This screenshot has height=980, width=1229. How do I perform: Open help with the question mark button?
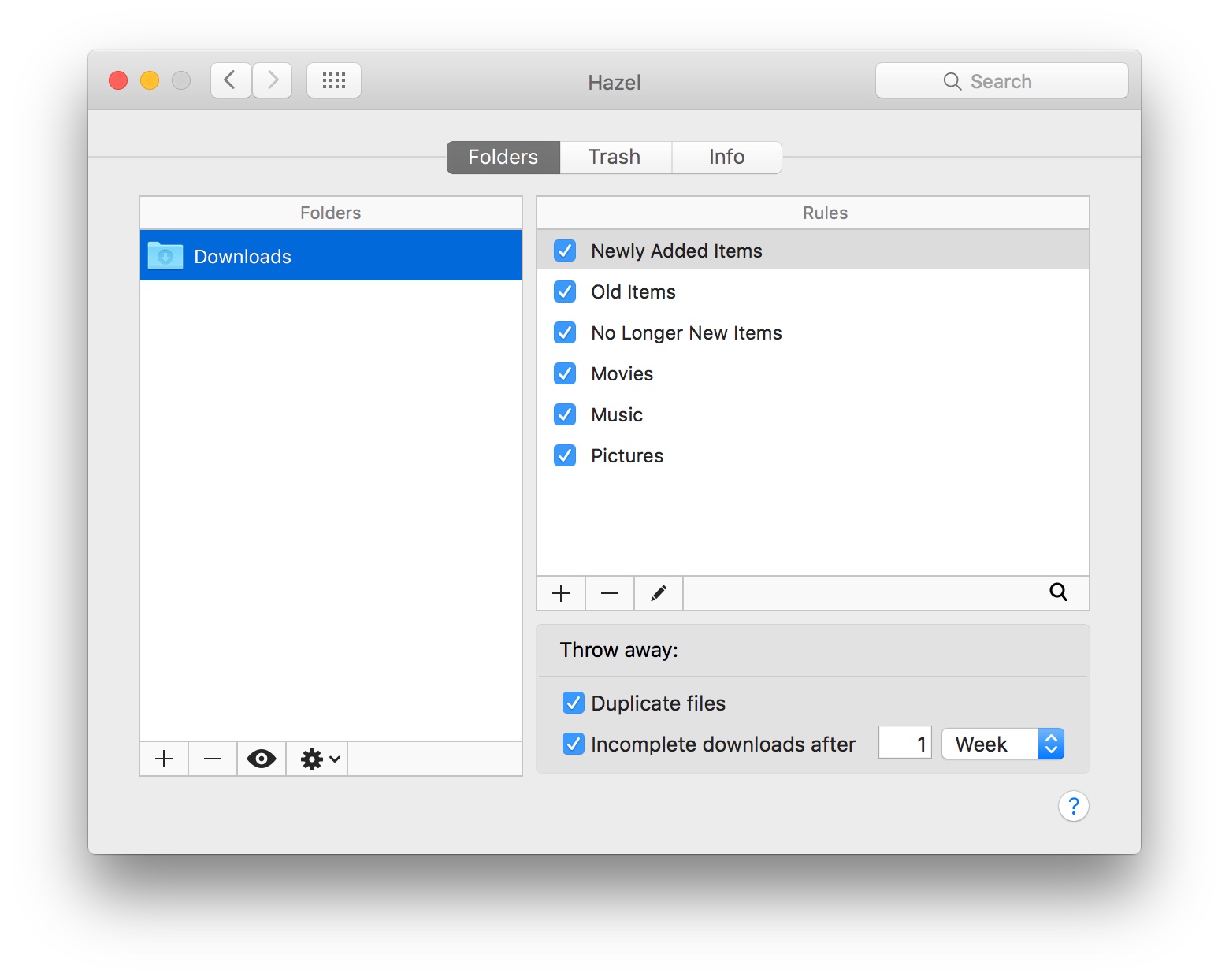[1073, 806]
